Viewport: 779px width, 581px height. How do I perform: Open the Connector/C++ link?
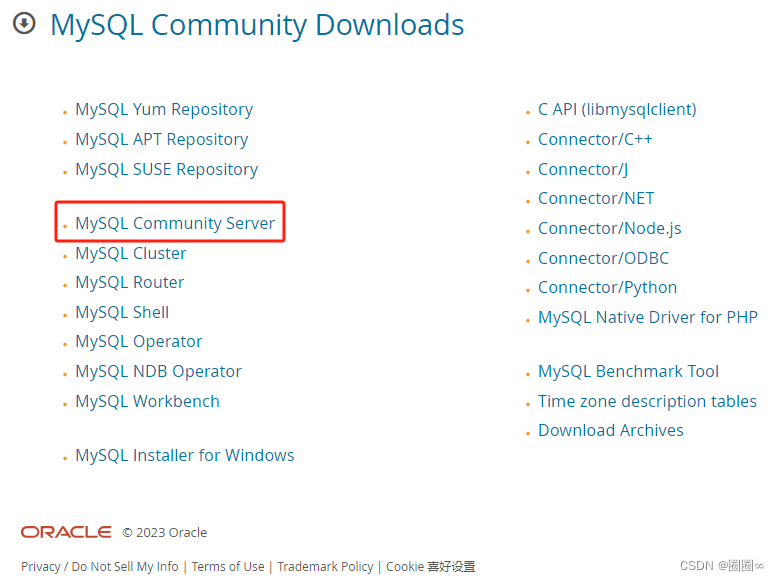[595, 139]
